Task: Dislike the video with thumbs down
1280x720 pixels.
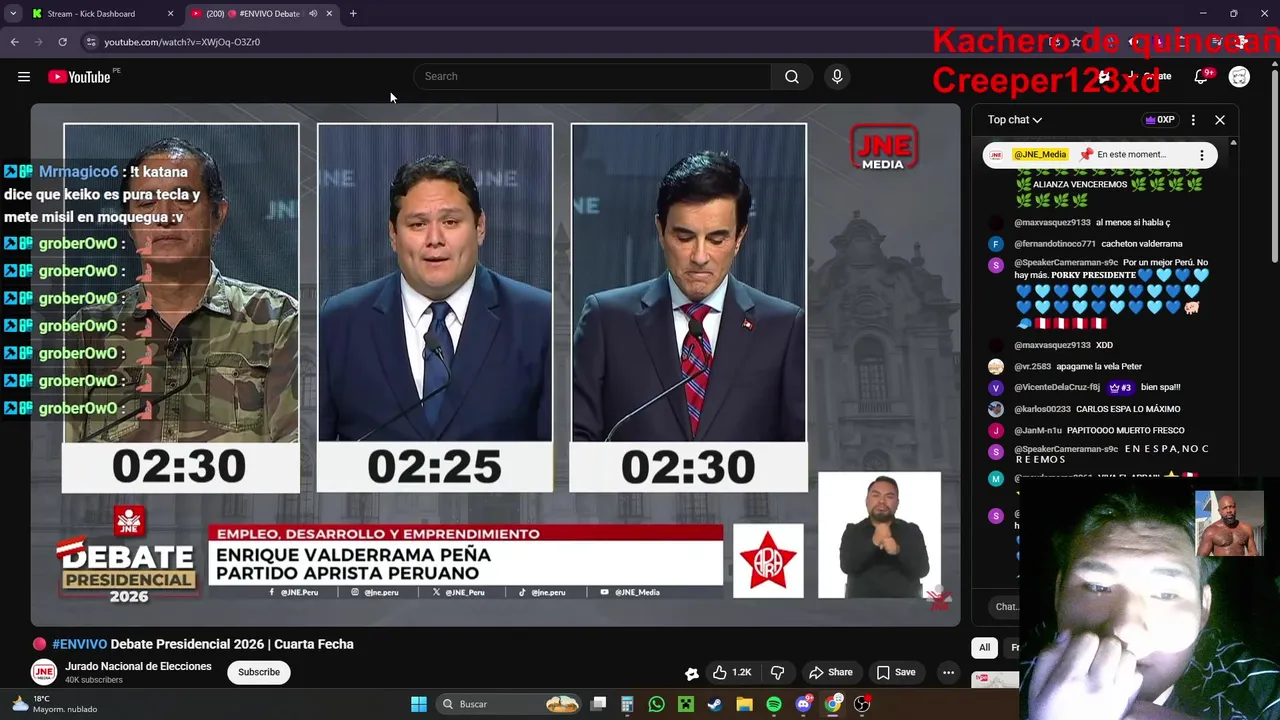Action: click(777, 672)
